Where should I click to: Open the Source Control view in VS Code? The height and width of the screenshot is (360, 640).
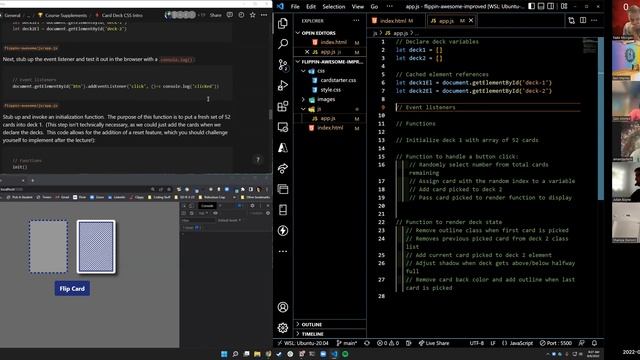pos(283,64)
